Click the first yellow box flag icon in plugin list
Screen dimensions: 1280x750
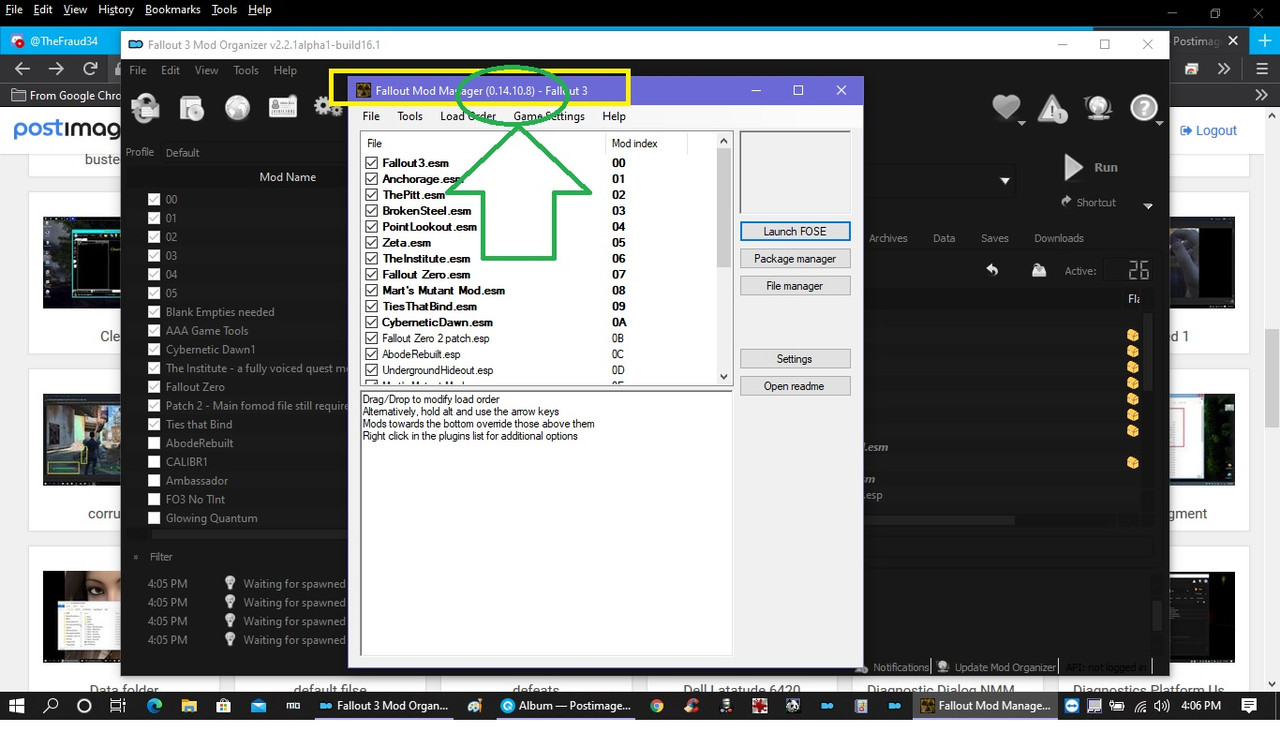tap(1132, 336)
